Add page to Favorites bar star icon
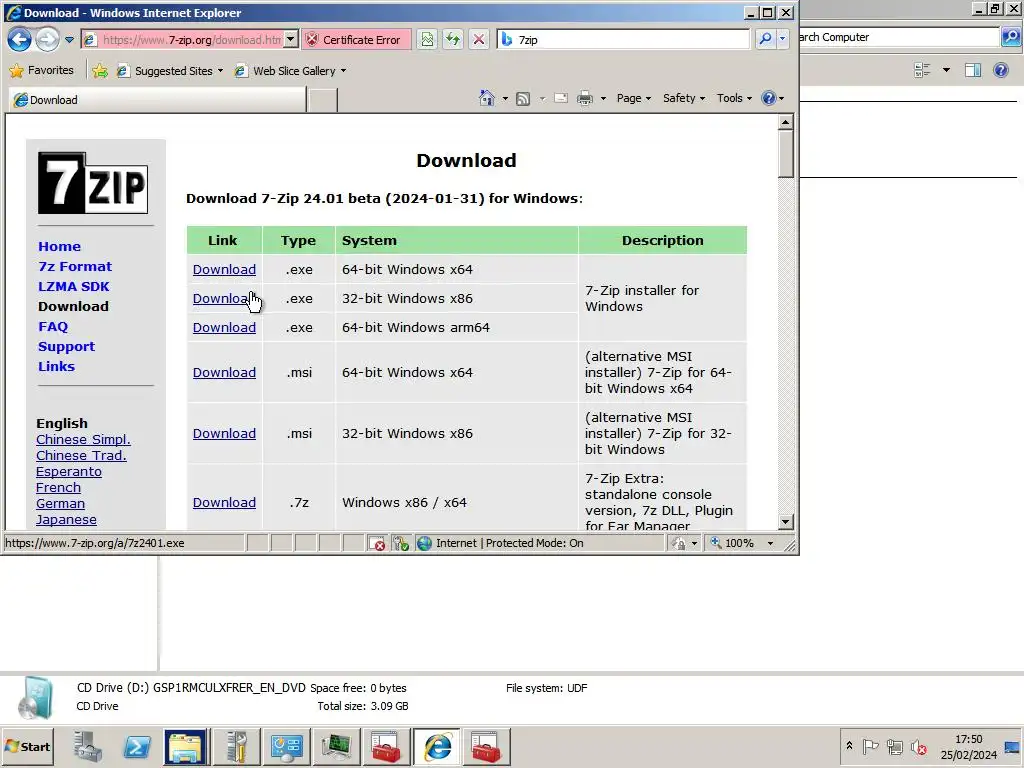This screenshot has height=768, width=1024. point(100,71)
